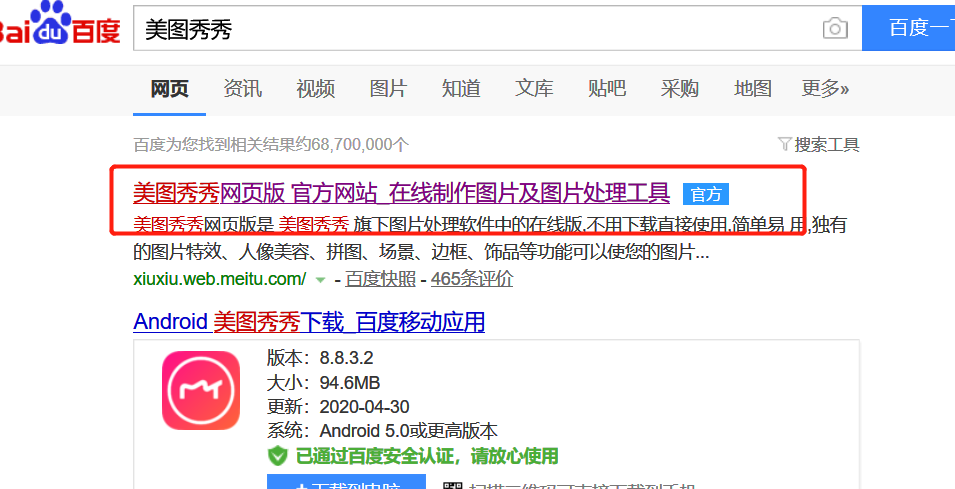Expand the green arrow beside the URL
Screen dimensions: 955x489
(320, 280)
